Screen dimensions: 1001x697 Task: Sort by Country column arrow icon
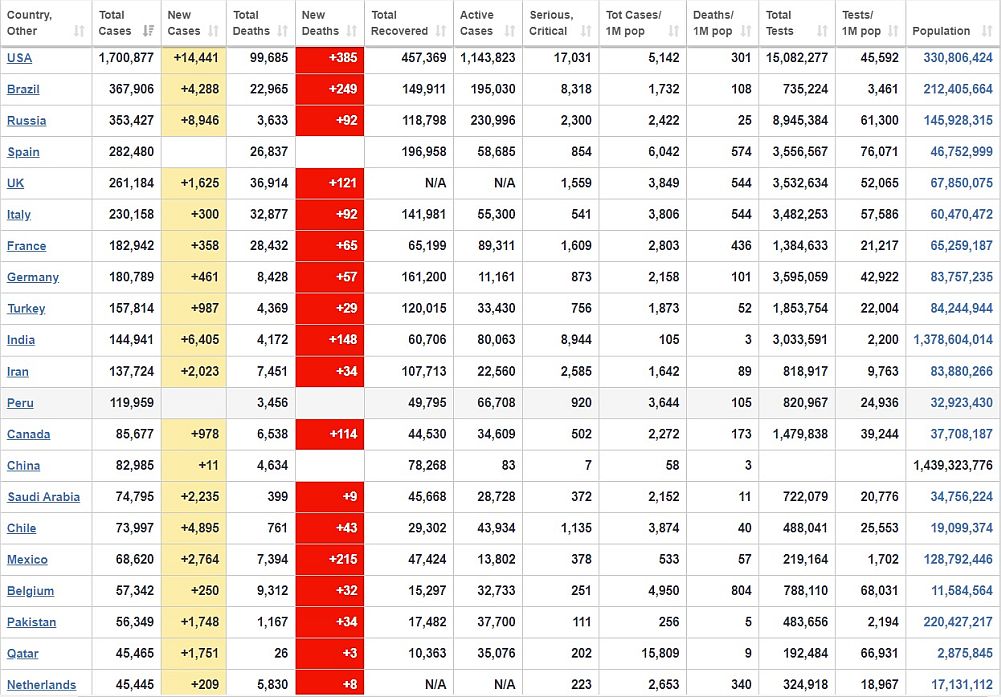click(79, 31)
